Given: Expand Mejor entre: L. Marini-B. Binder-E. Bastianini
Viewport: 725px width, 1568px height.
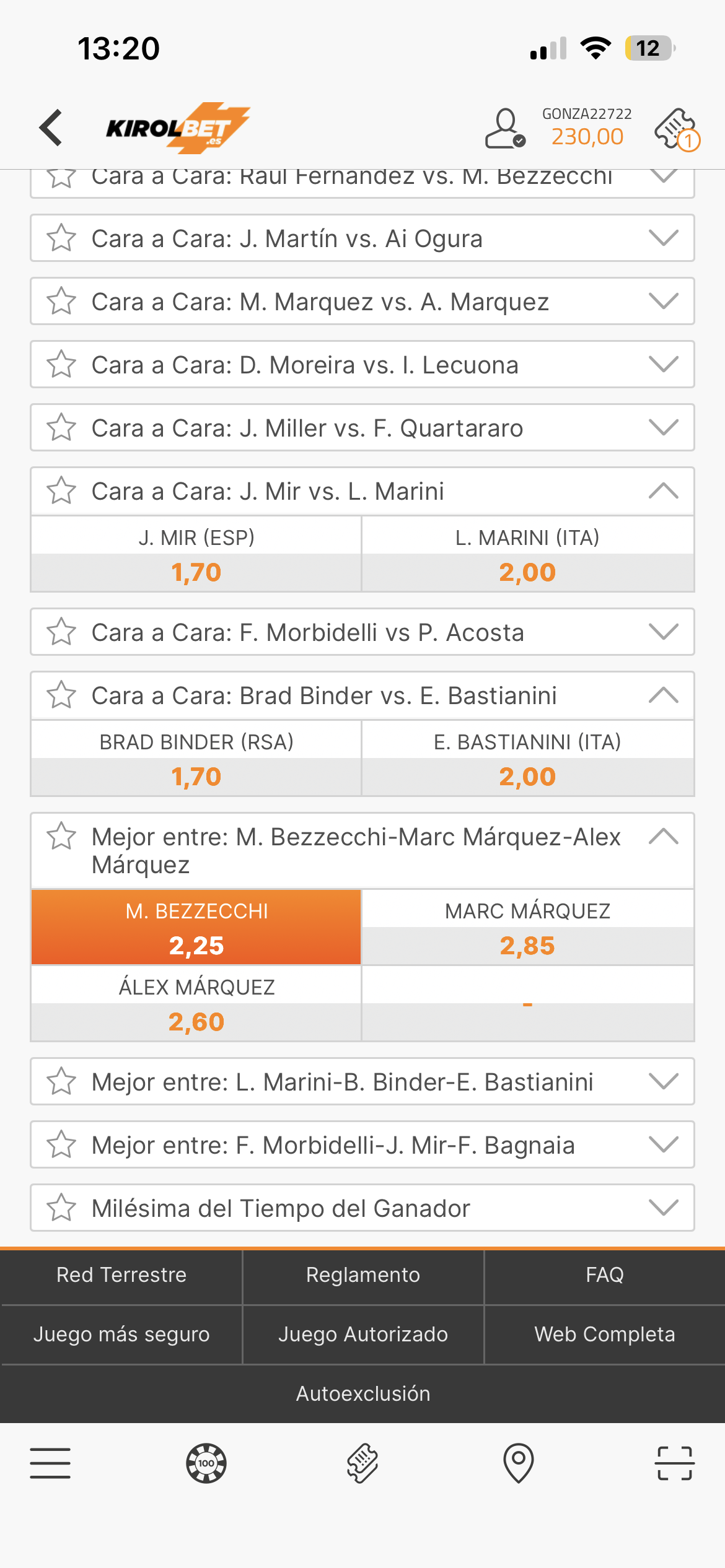Looking at the screenshot, I should pyautogui.click(x=664, y=1082).
